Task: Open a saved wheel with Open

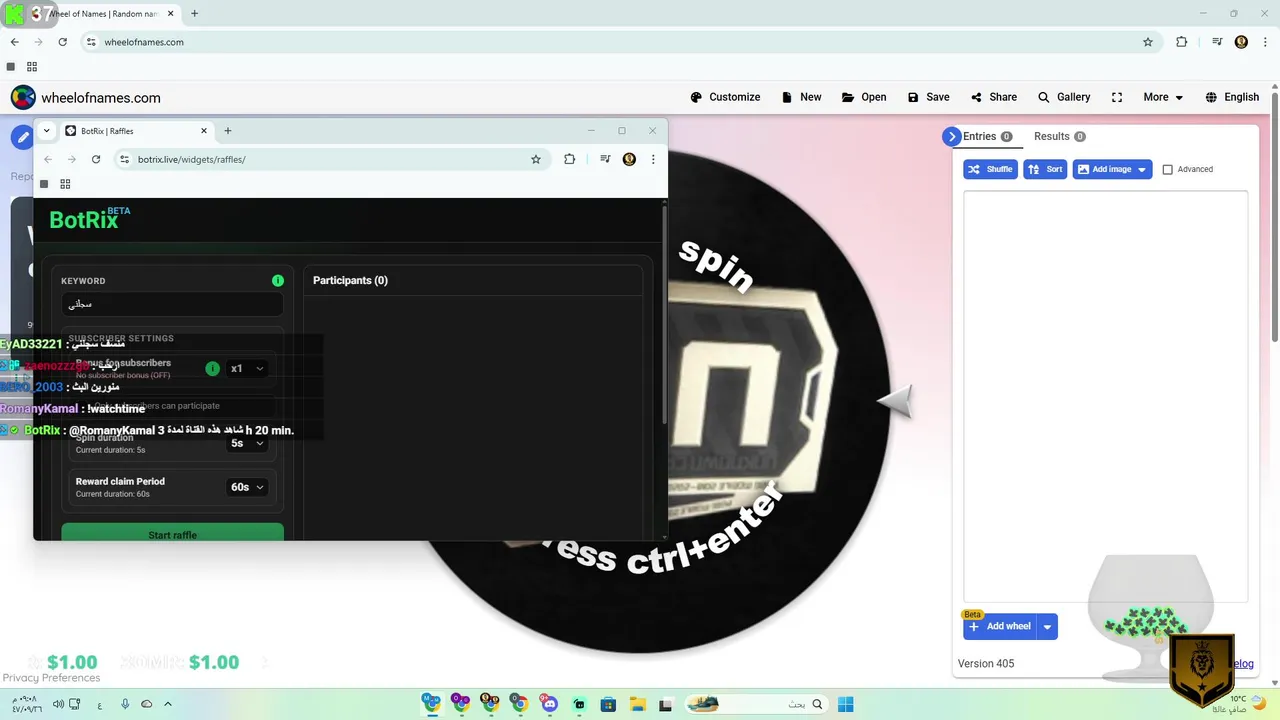Action: coord(864,97)
